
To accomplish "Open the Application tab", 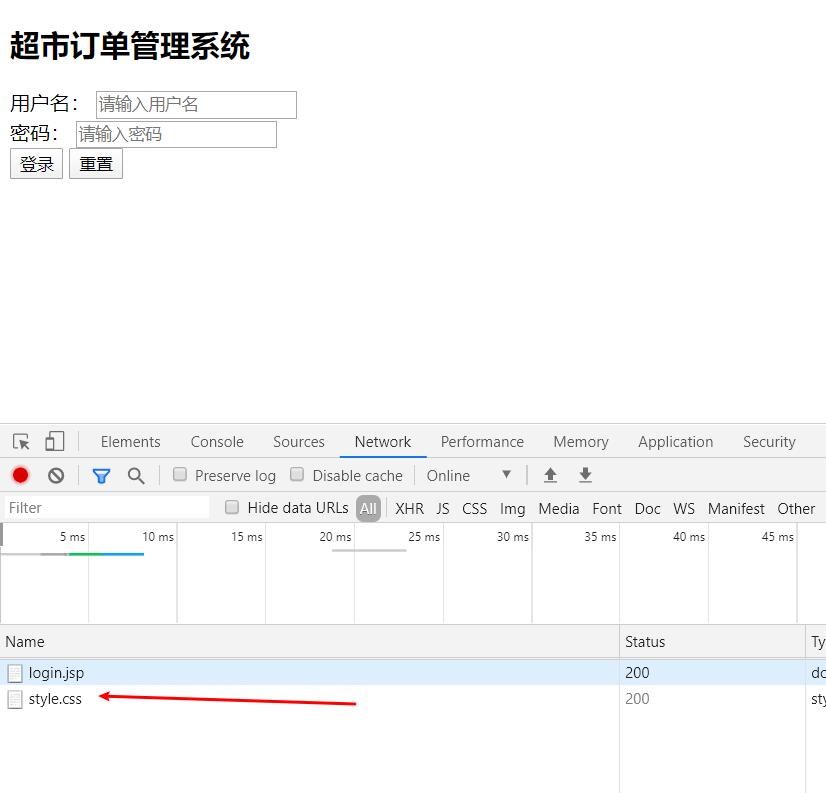I will [x=676, y=442].
